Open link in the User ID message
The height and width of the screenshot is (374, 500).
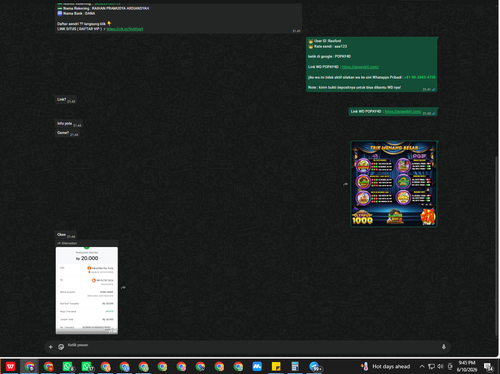tap(360, 67)
